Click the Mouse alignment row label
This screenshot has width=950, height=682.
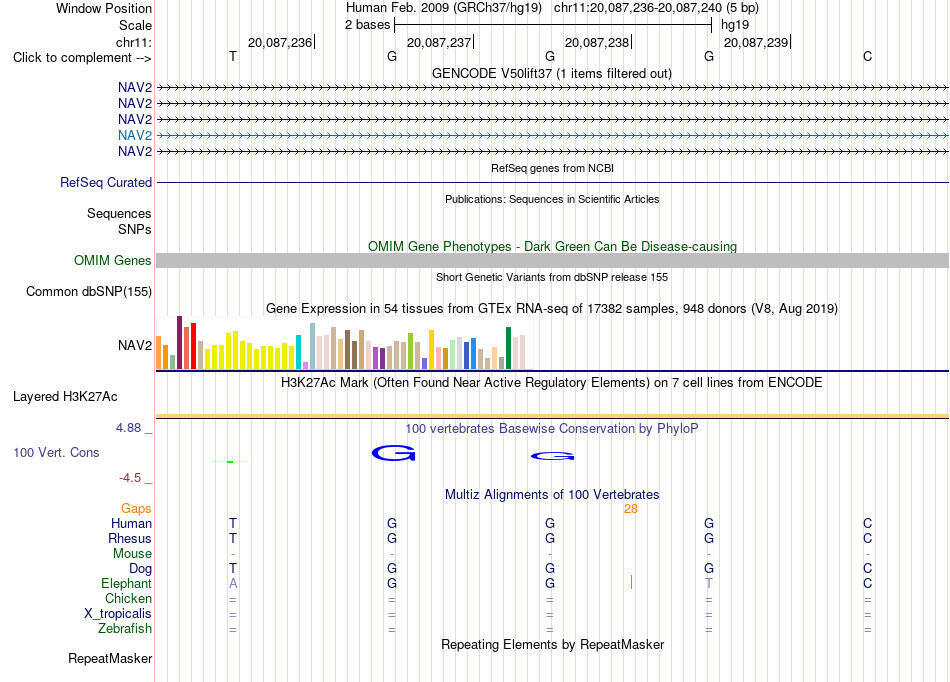[x=132, y=554]
